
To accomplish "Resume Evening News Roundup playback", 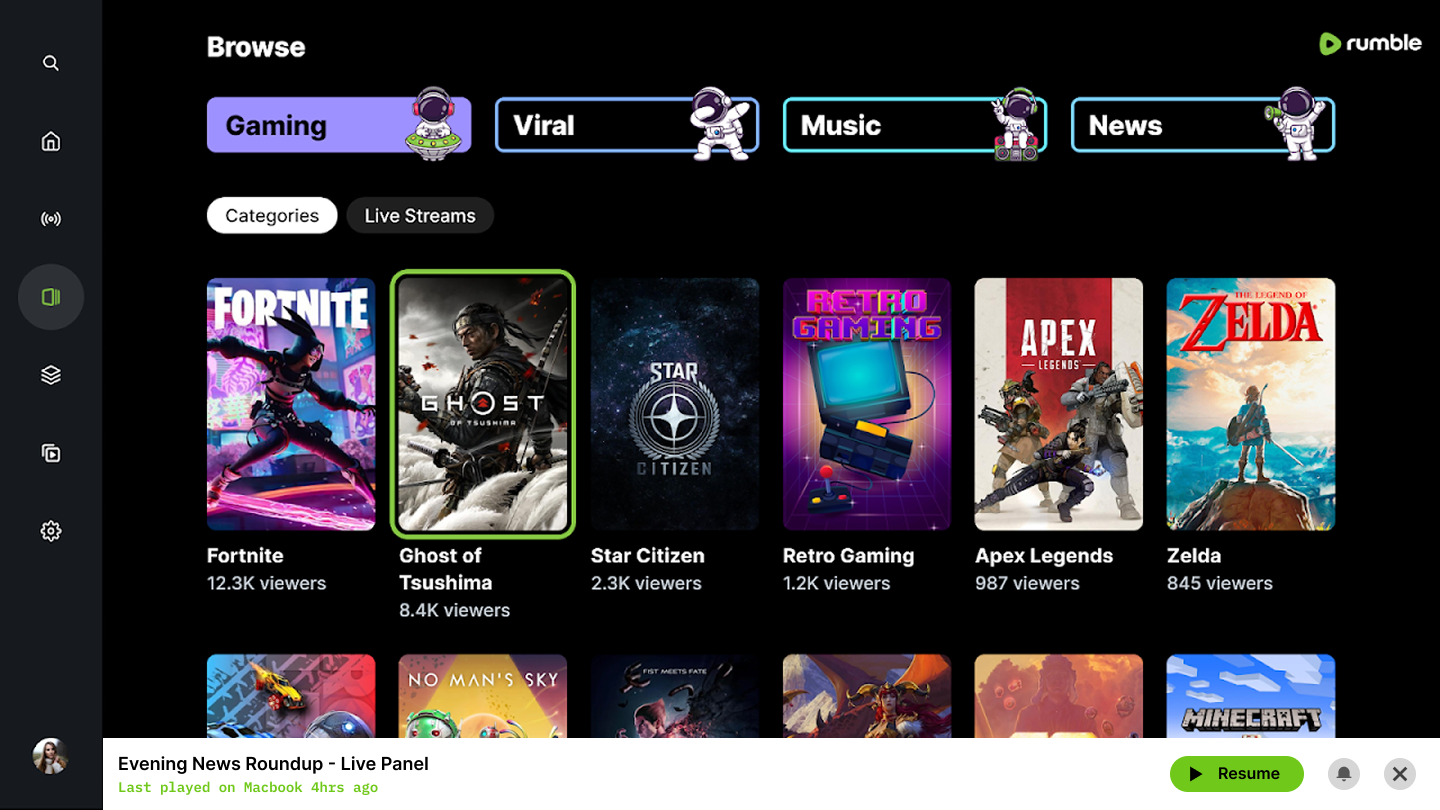I will 1237,774.
